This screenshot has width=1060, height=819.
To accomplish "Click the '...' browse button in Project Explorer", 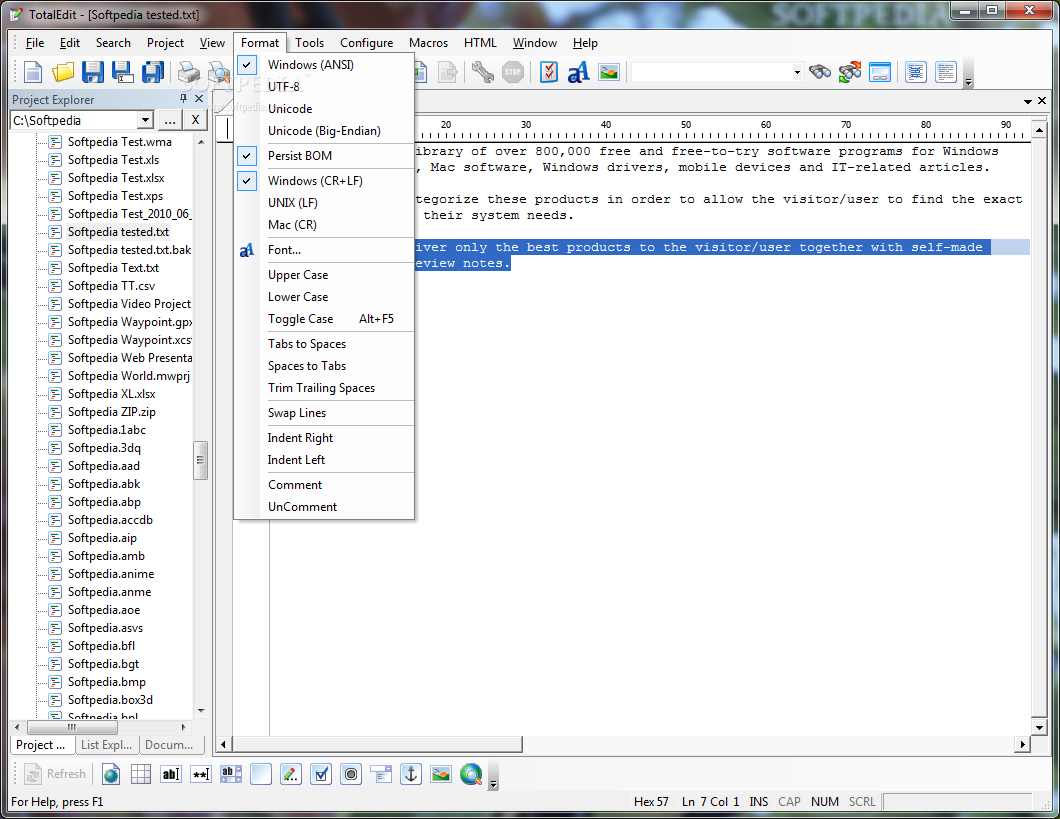I will (170, 120).
